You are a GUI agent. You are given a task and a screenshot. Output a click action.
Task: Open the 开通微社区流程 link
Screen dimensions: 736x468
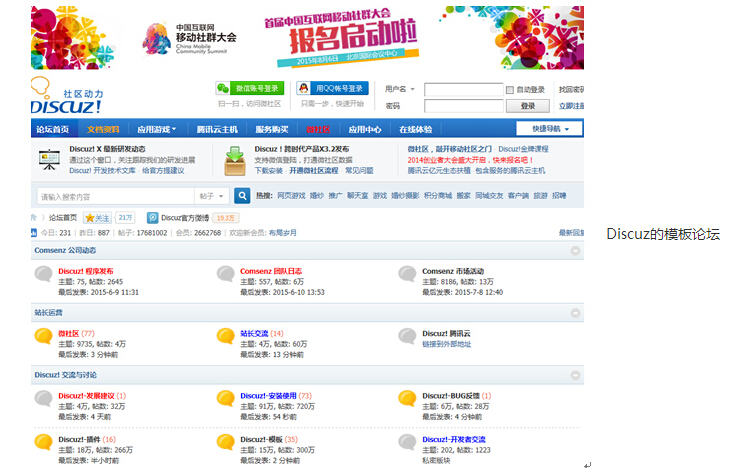point(314,170)
